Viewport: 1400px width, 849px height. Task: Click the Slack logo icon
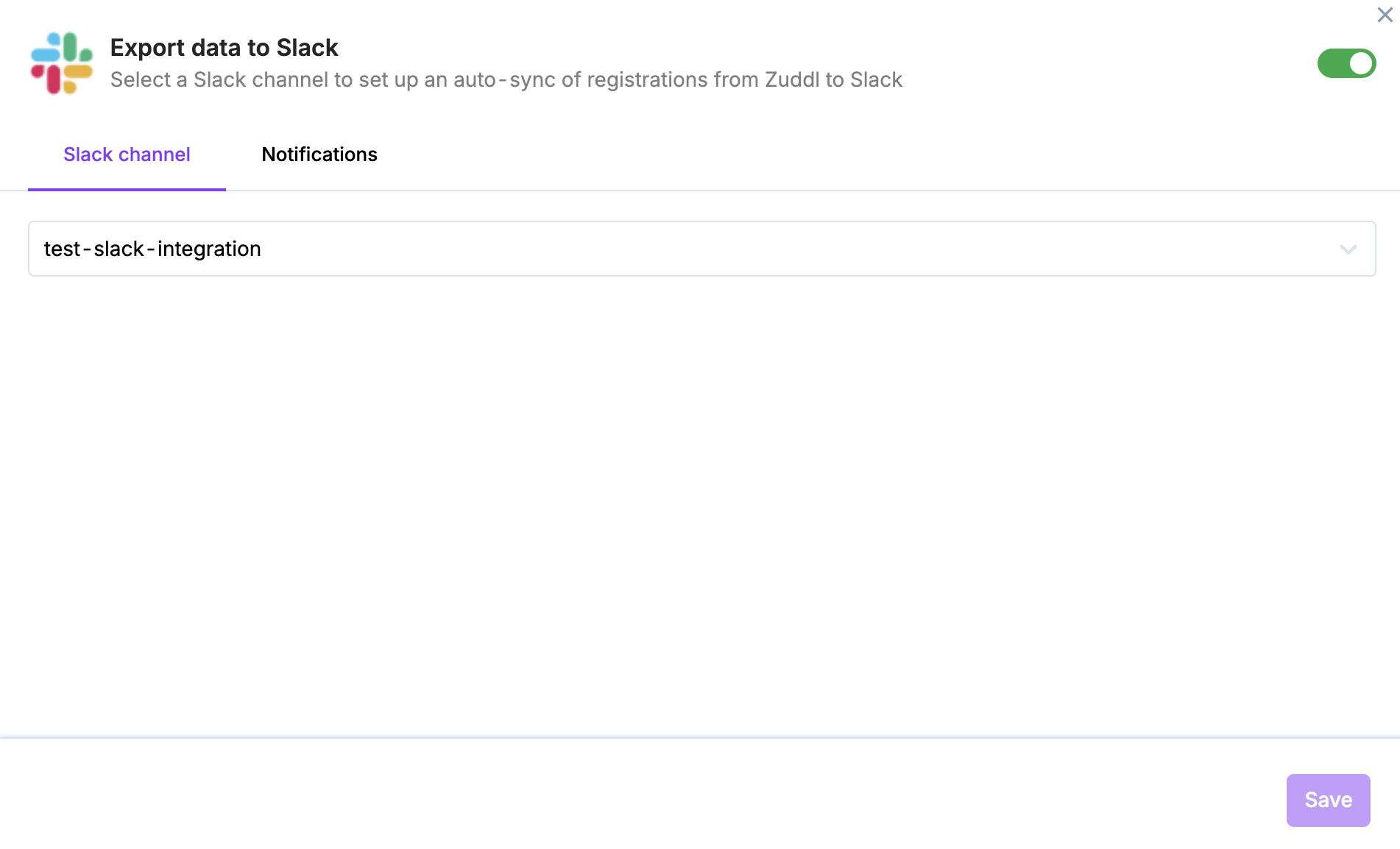click(62, 63)
